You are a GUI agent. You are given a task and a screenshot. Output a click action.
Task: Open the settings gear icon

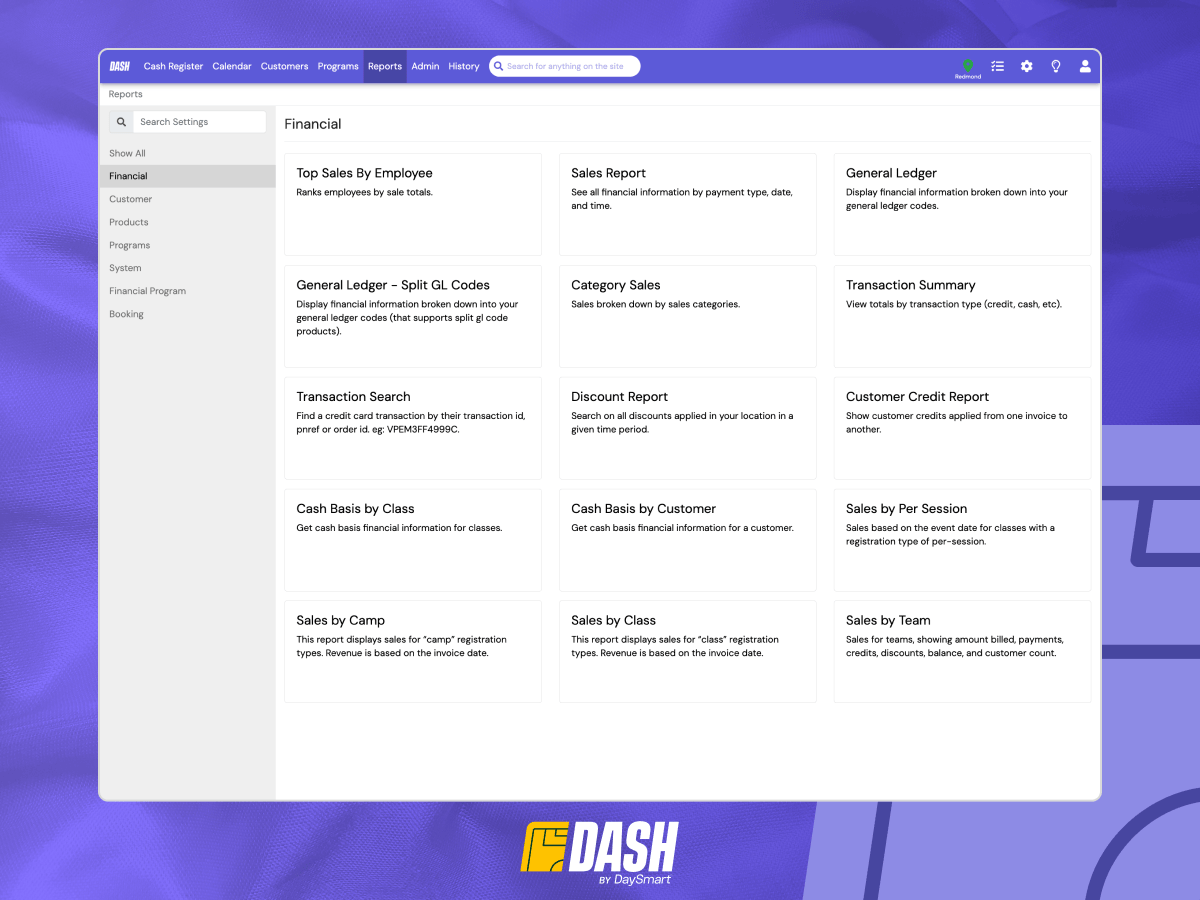click(1026, 66)
